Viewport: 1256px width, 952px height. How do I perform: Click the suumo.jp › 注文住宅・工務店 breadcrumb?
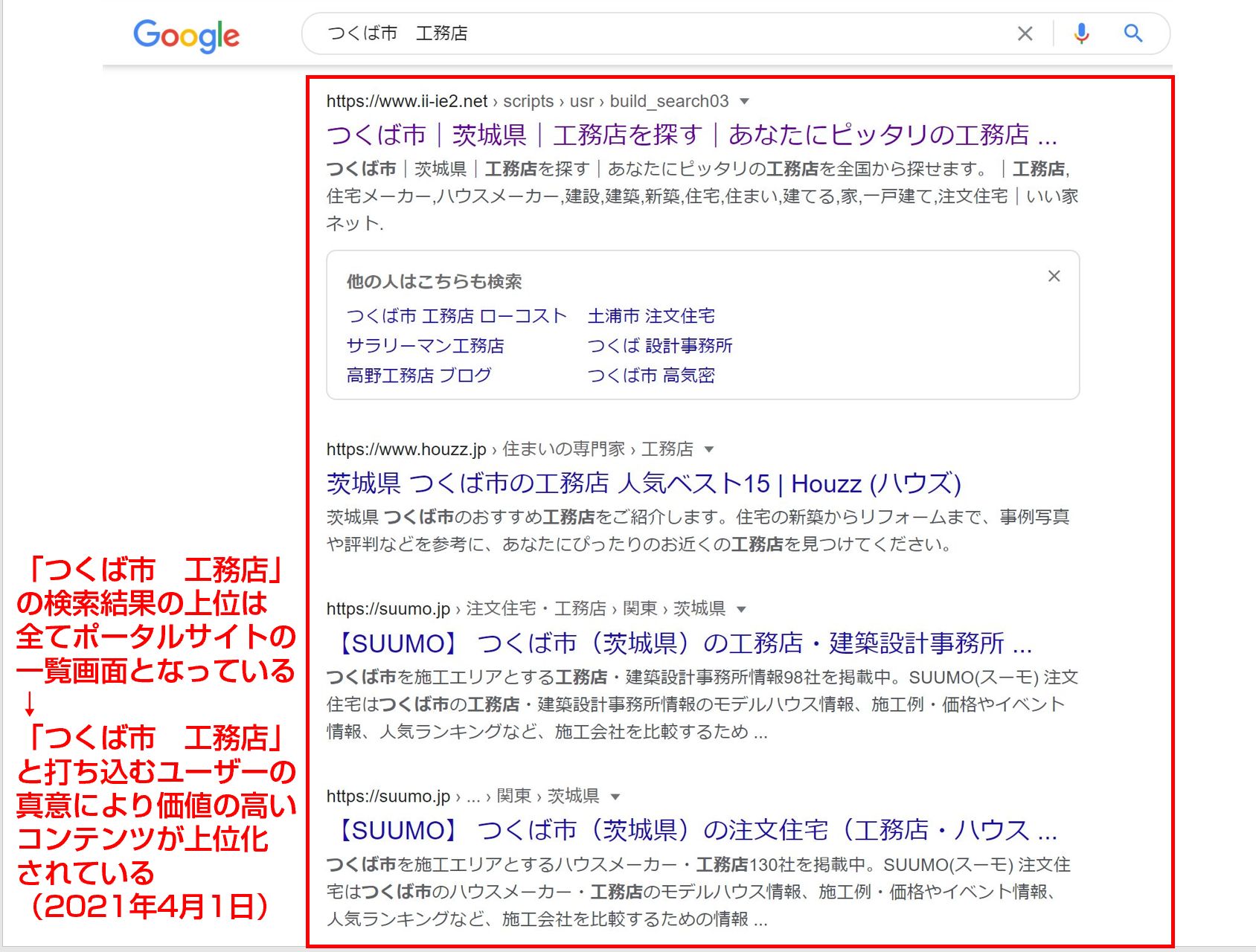click(526, 609)
